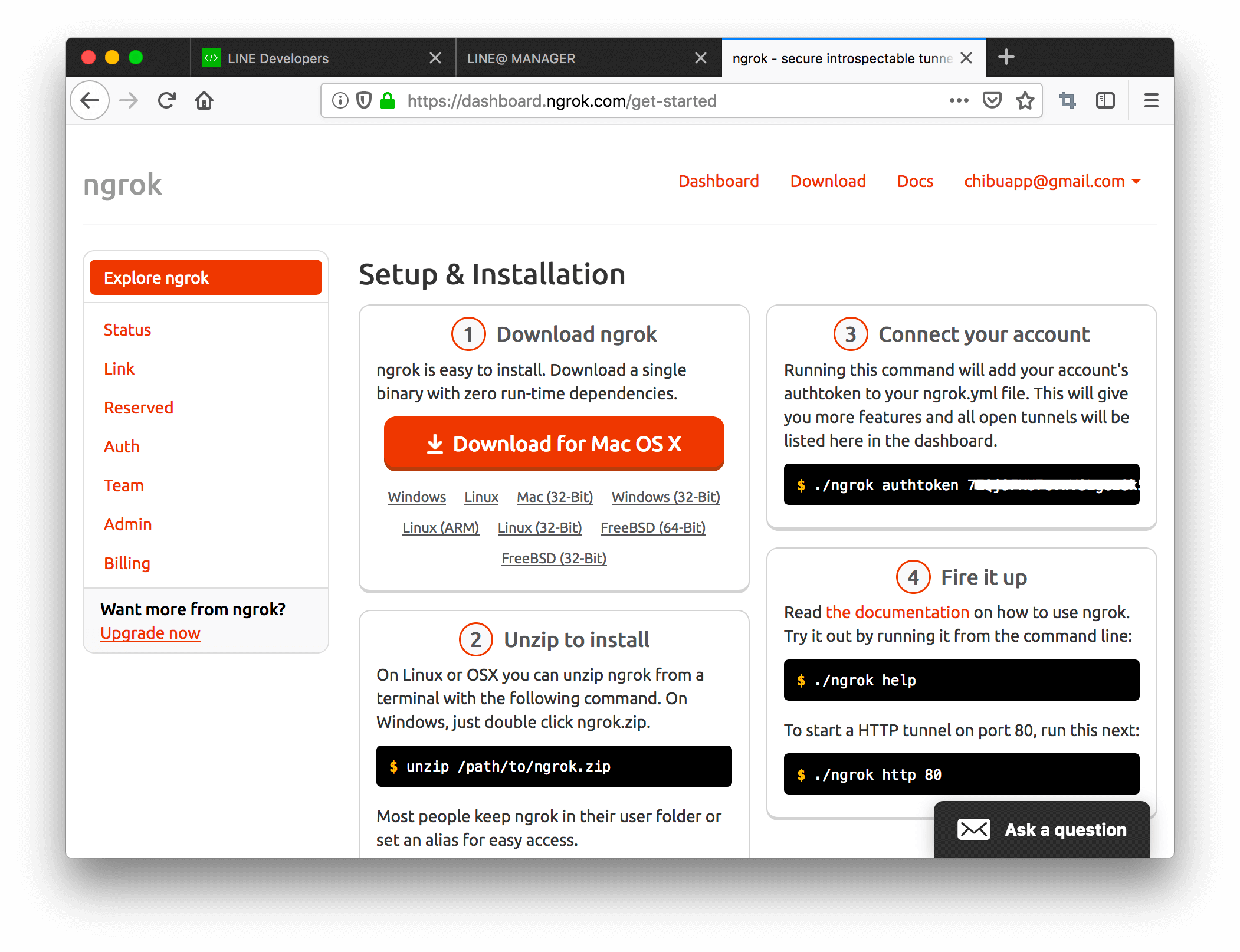1240x952 pixels.
Task: Click the Linux (ARM) download link
Action: coord(441,527)
